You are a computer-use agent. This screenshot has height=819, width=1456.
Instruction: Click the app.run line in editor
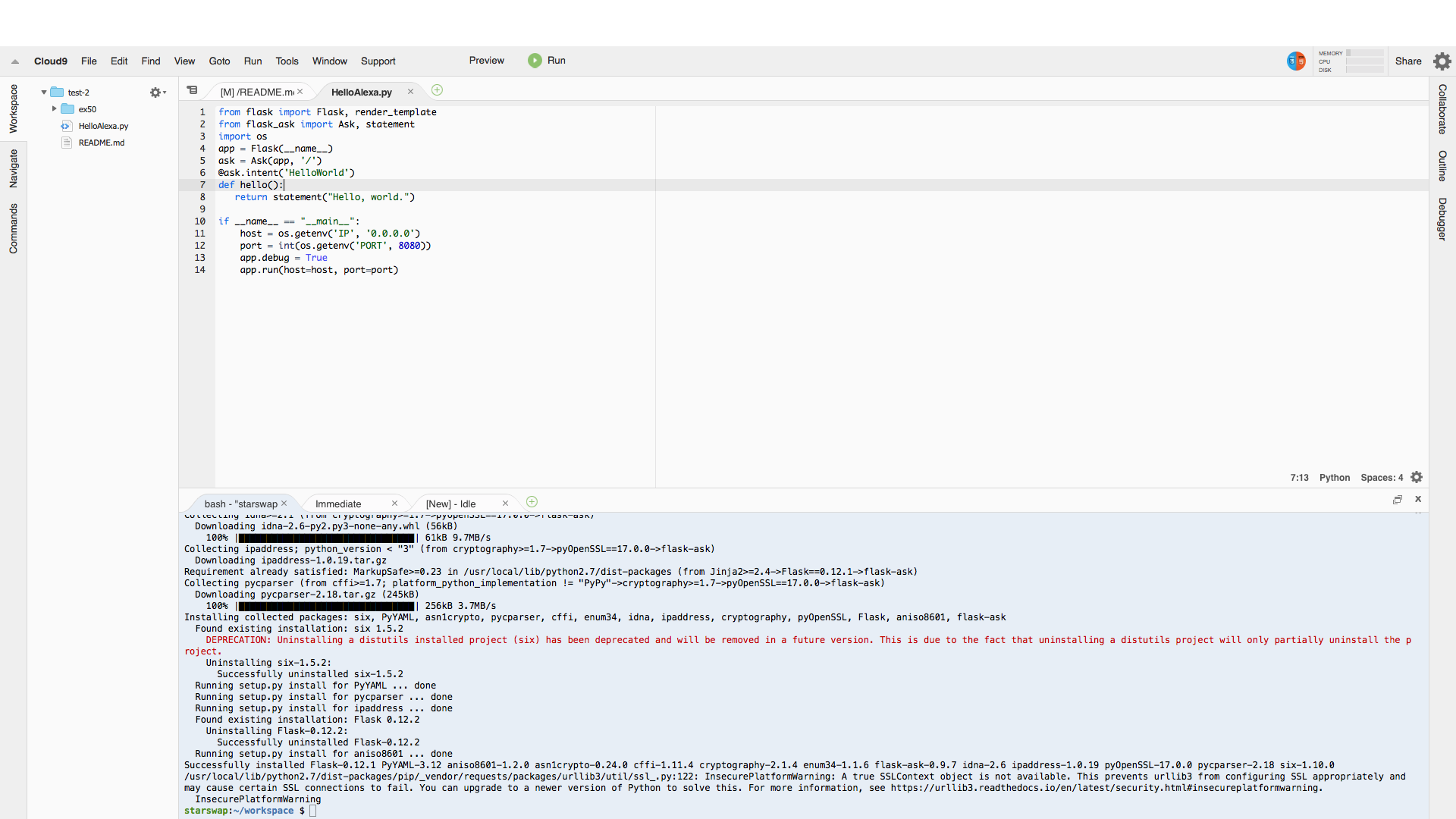click(x=319, y=270)
